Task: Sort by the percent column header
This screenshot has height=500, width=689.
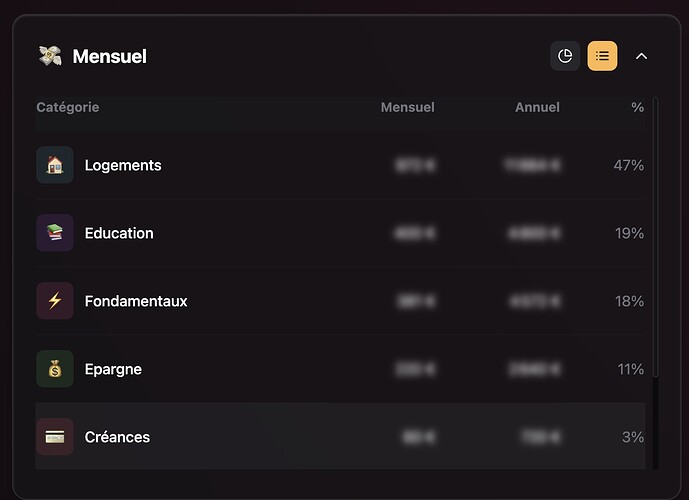Action: tap(638, 107)
